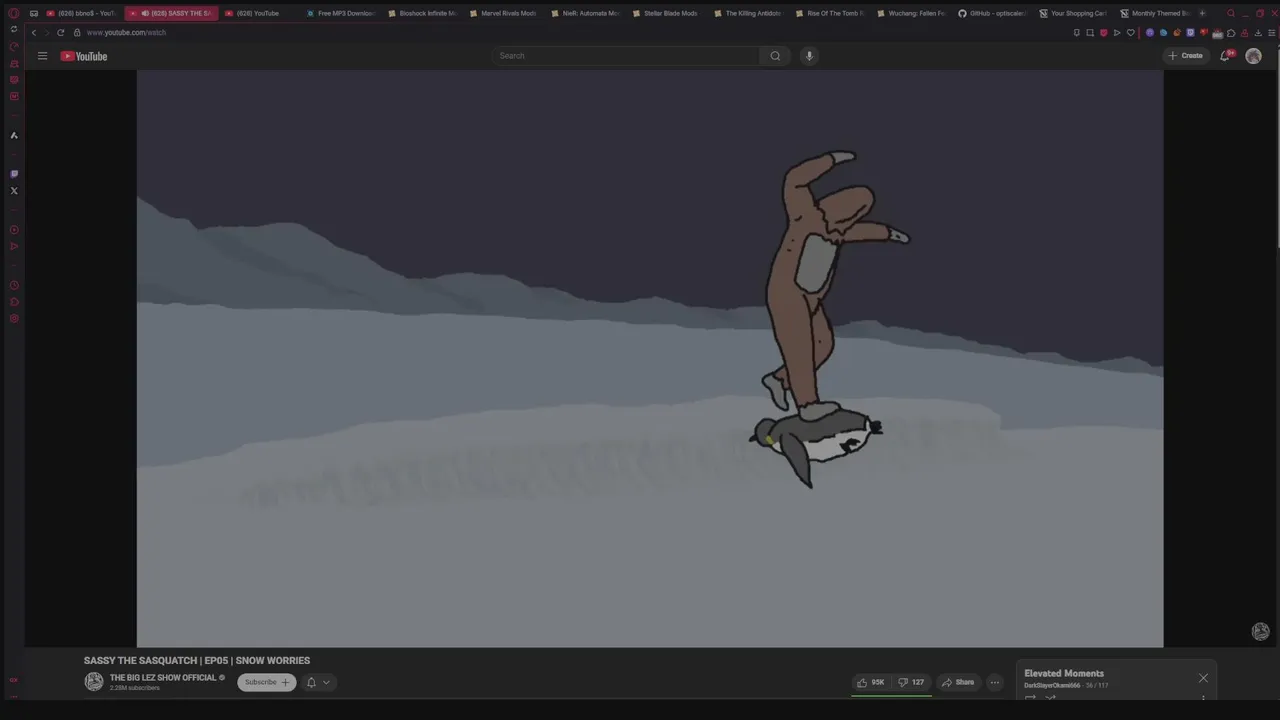This screenshot has height=720, width=1280.
Task: Switch to the 'bbno$ - YouTube' tab
Action: click(82, 13)
